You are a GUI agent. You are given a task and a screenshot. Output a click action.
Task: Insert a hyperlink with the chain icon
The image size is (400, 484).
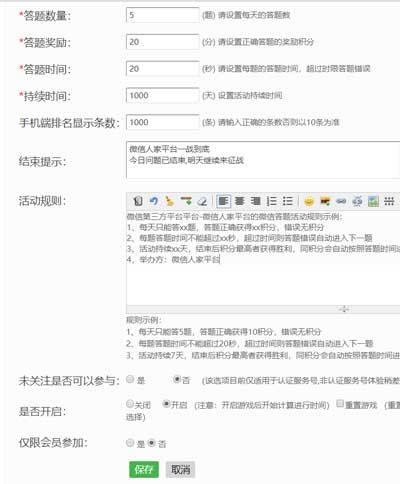click(x=341, y=201)
